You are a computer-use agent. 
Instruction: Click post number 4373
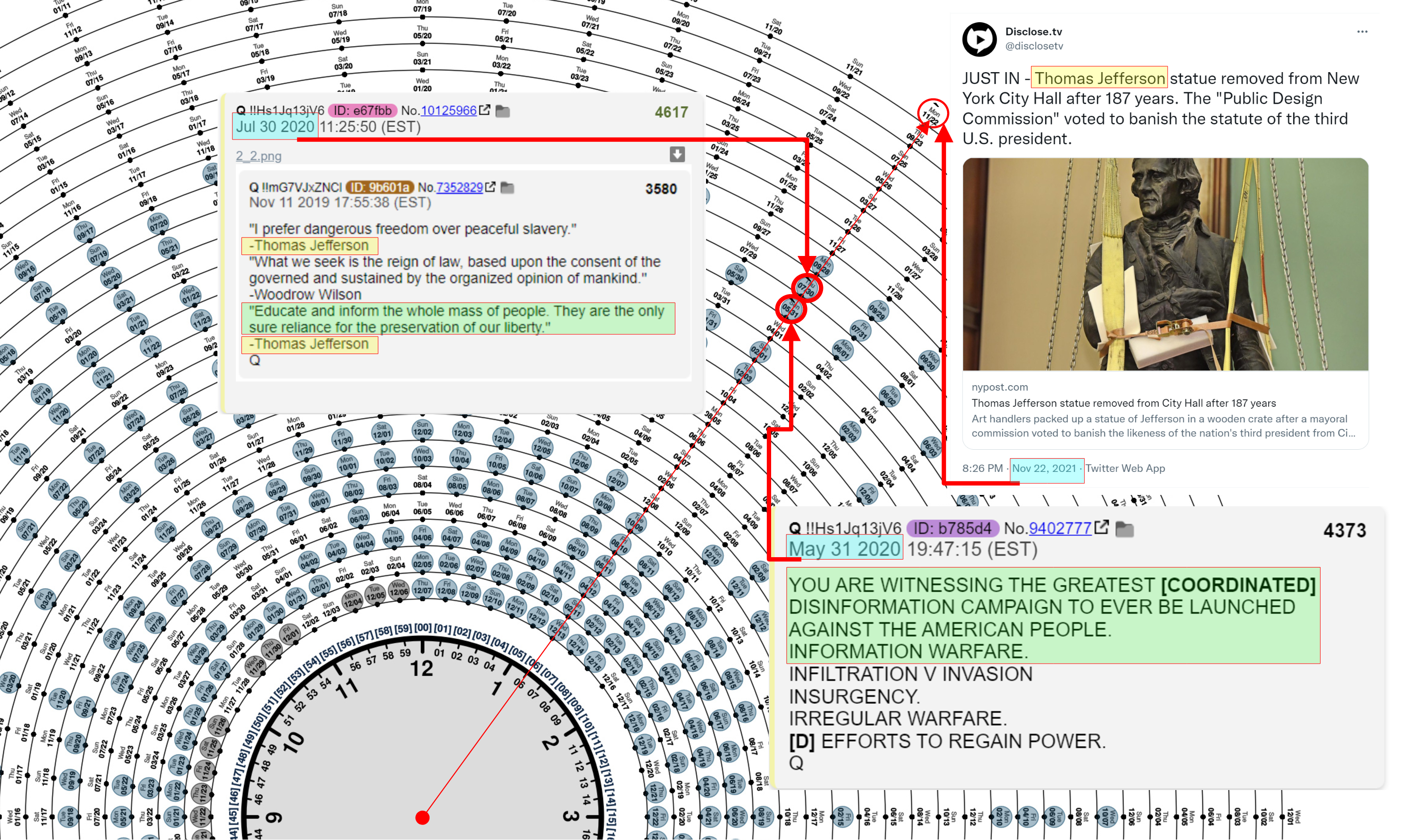click(1345, 530)
